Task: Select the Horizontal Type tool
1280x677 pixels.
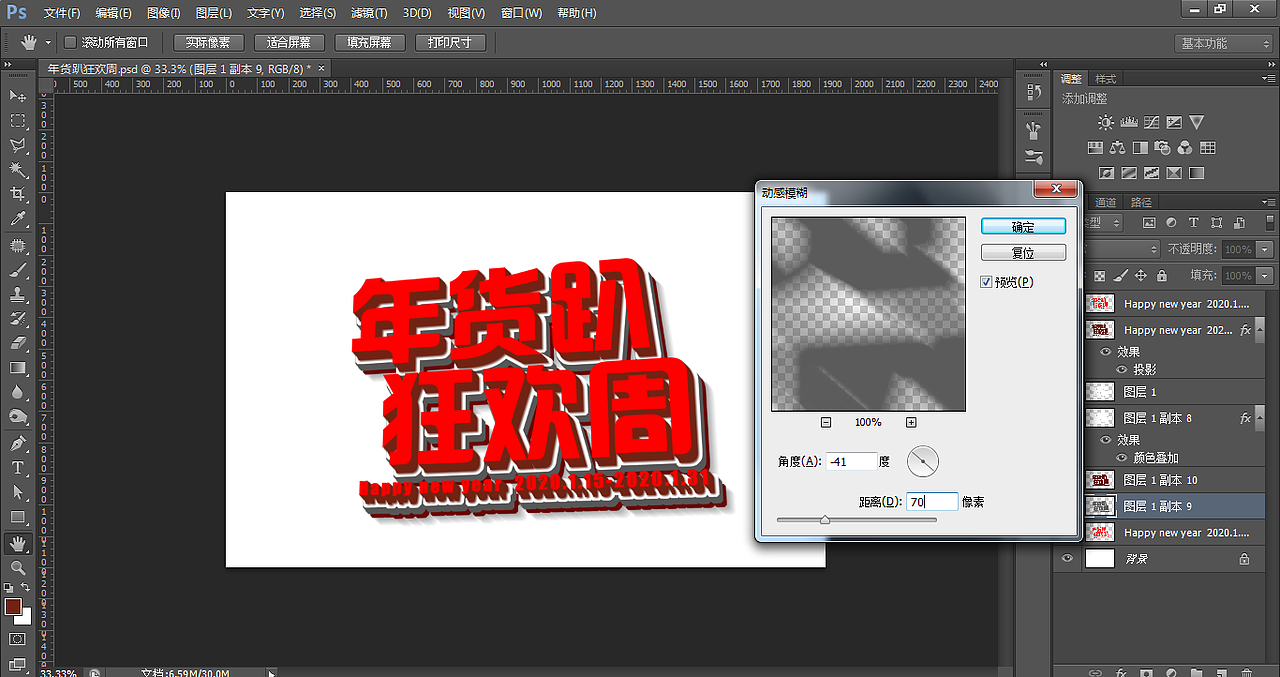Action: point(16,469)
